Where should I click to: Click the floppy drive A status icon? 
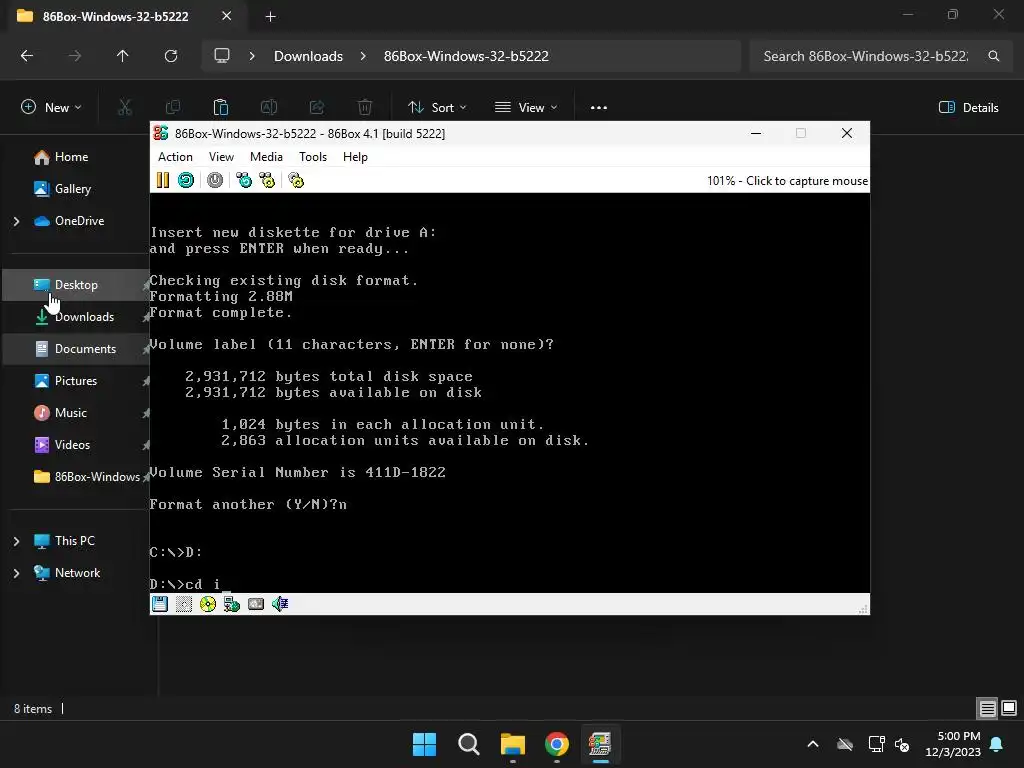(160, 604)
